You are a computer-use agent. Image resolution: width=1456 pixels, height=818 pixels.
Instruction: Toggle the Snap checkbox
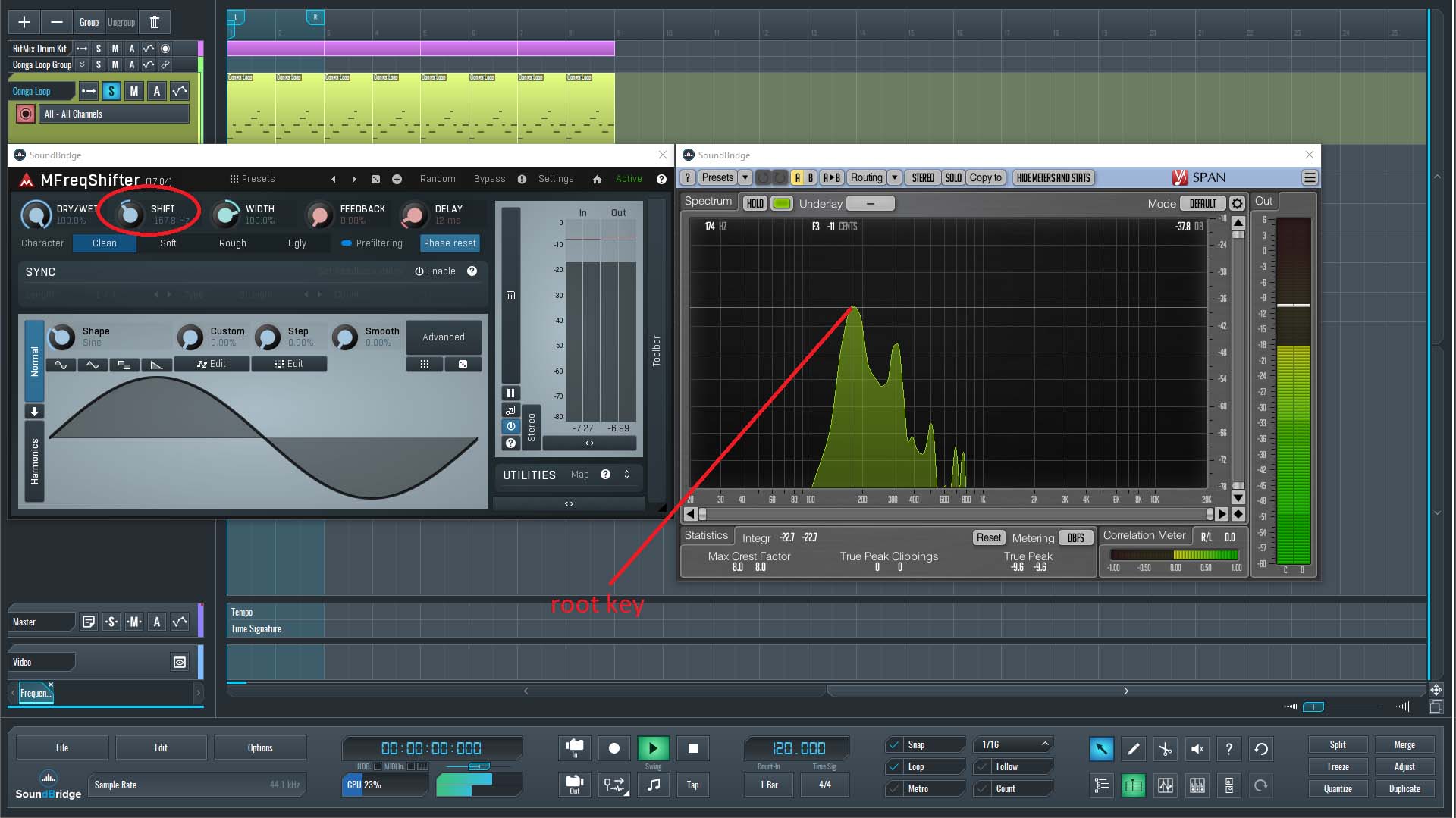(x=895, y=744)
